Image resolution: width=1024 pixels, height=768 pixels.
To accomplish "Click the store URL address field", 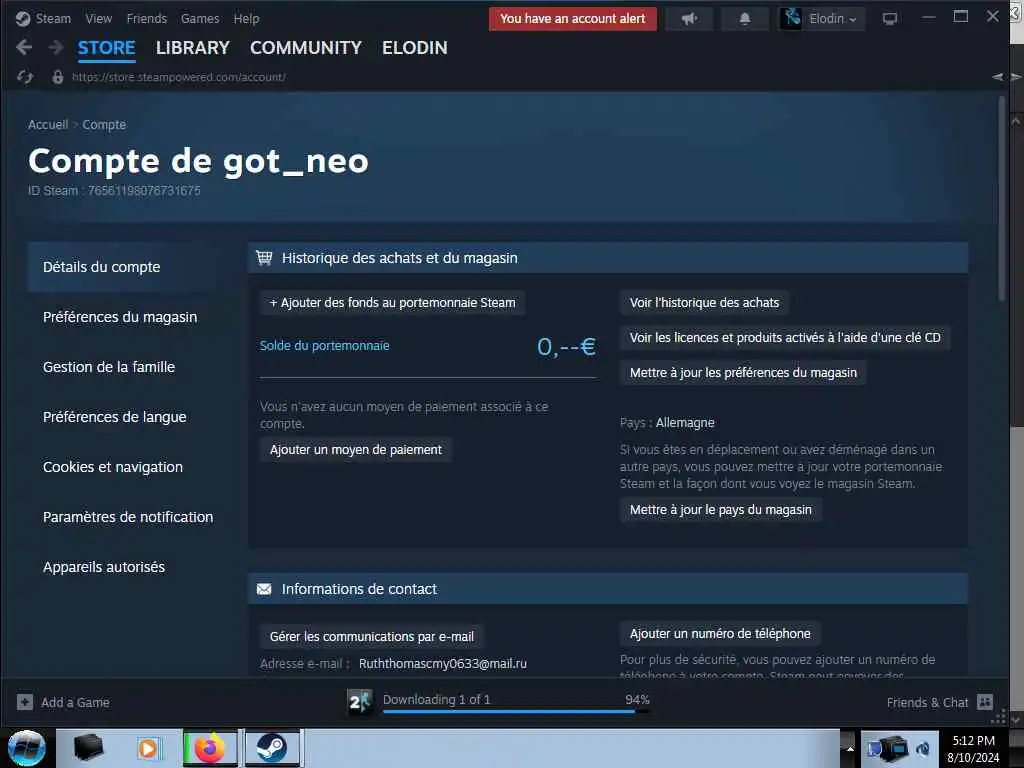I will tap(178, 77).
